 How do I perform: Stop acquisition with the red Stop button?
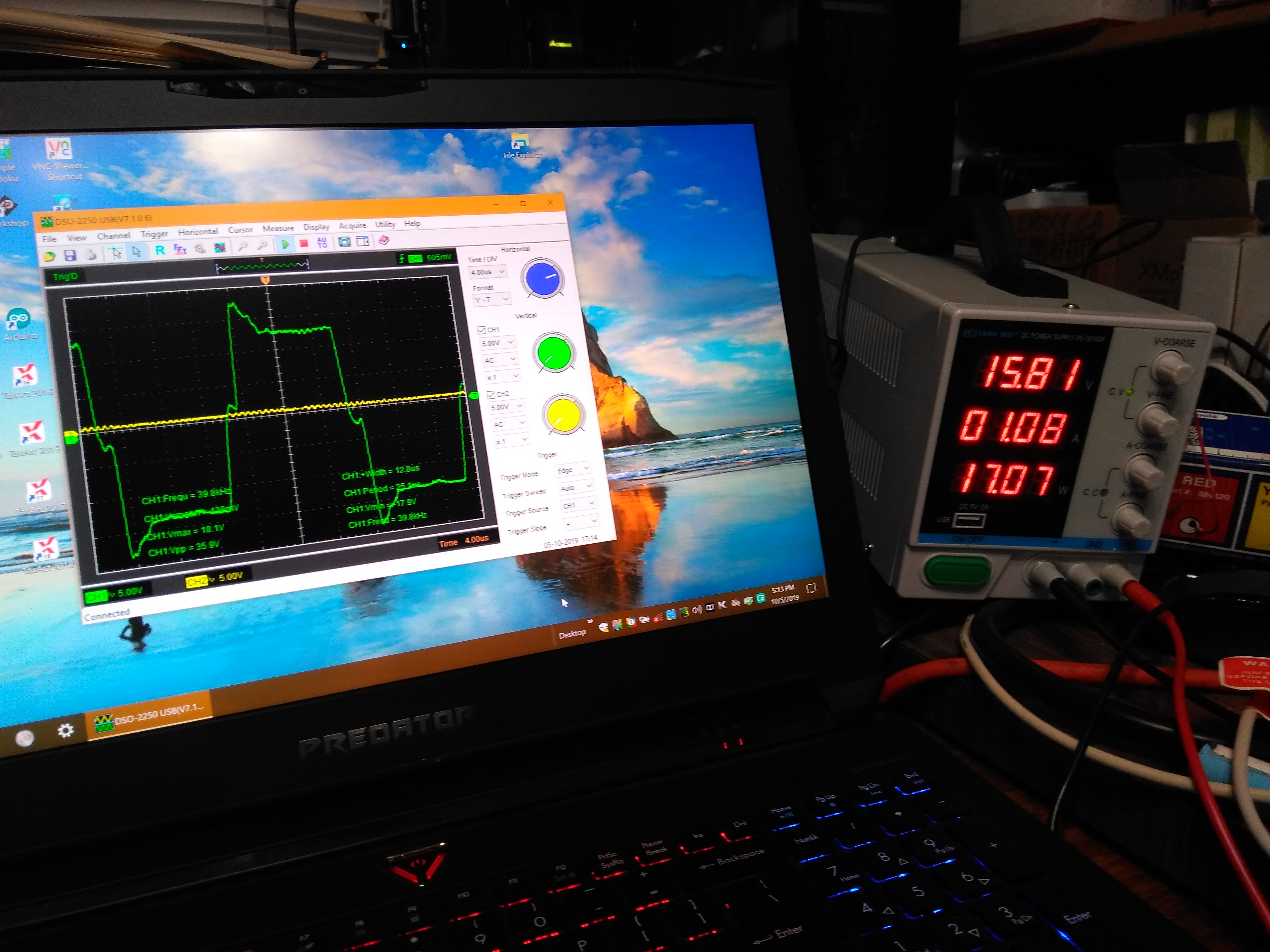pos(304,243)
